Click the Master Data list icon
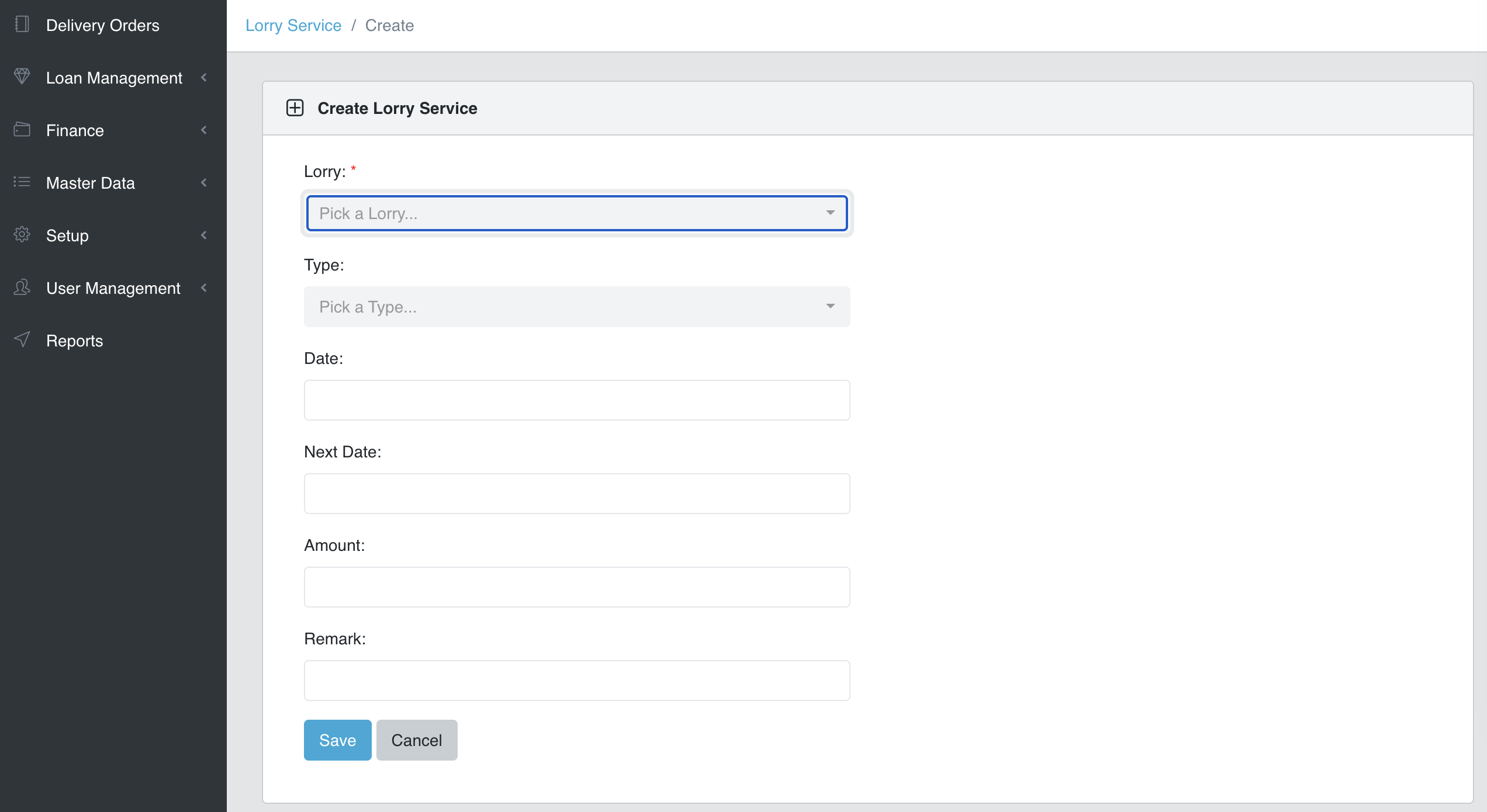This screenshot has width=1487, height=812. 22,182
